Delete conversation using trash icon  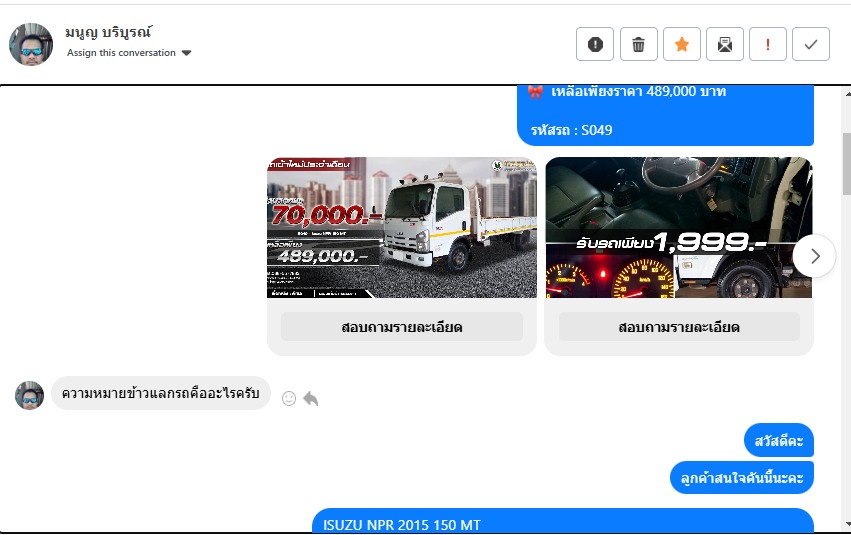click(638, 44)
